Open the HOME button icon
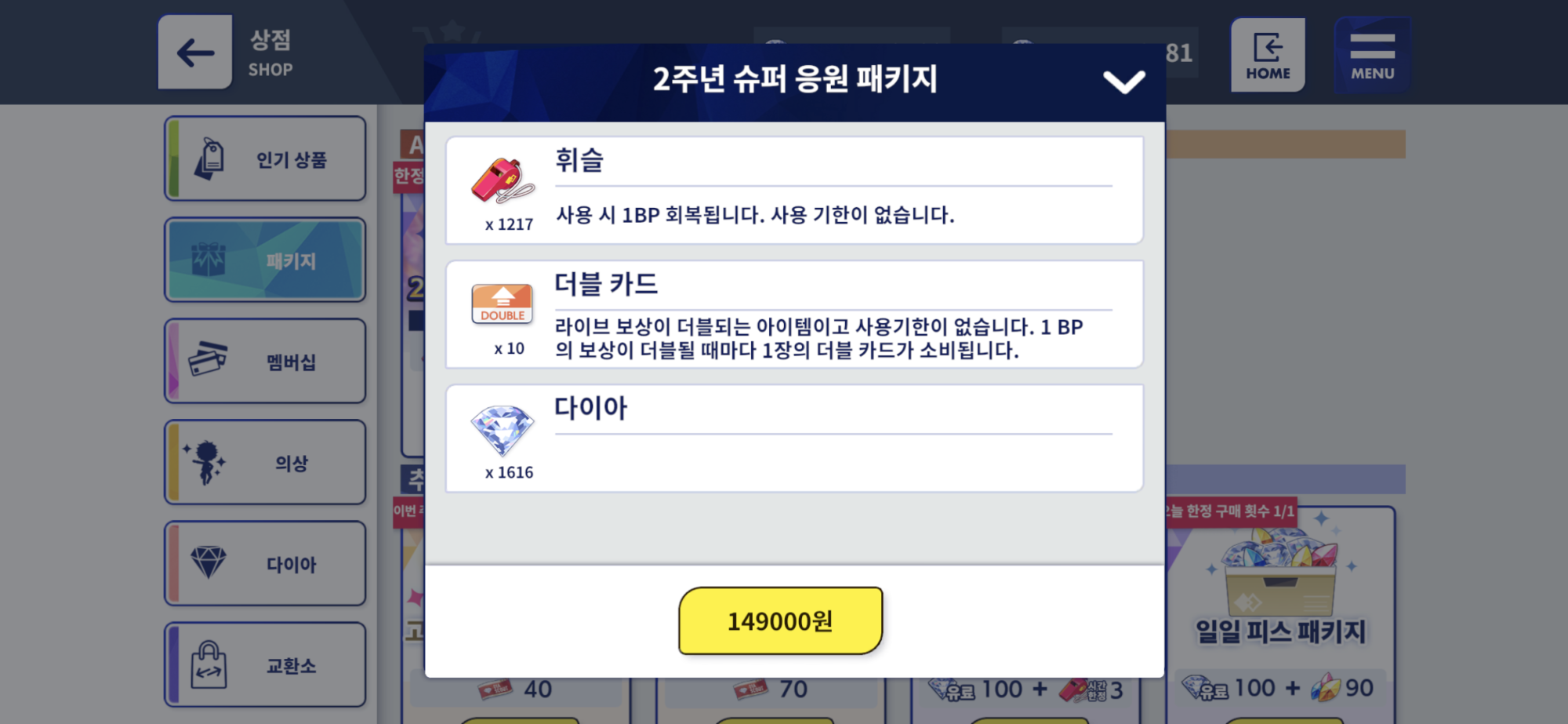1568x724 pixels. pos(1268,55)
